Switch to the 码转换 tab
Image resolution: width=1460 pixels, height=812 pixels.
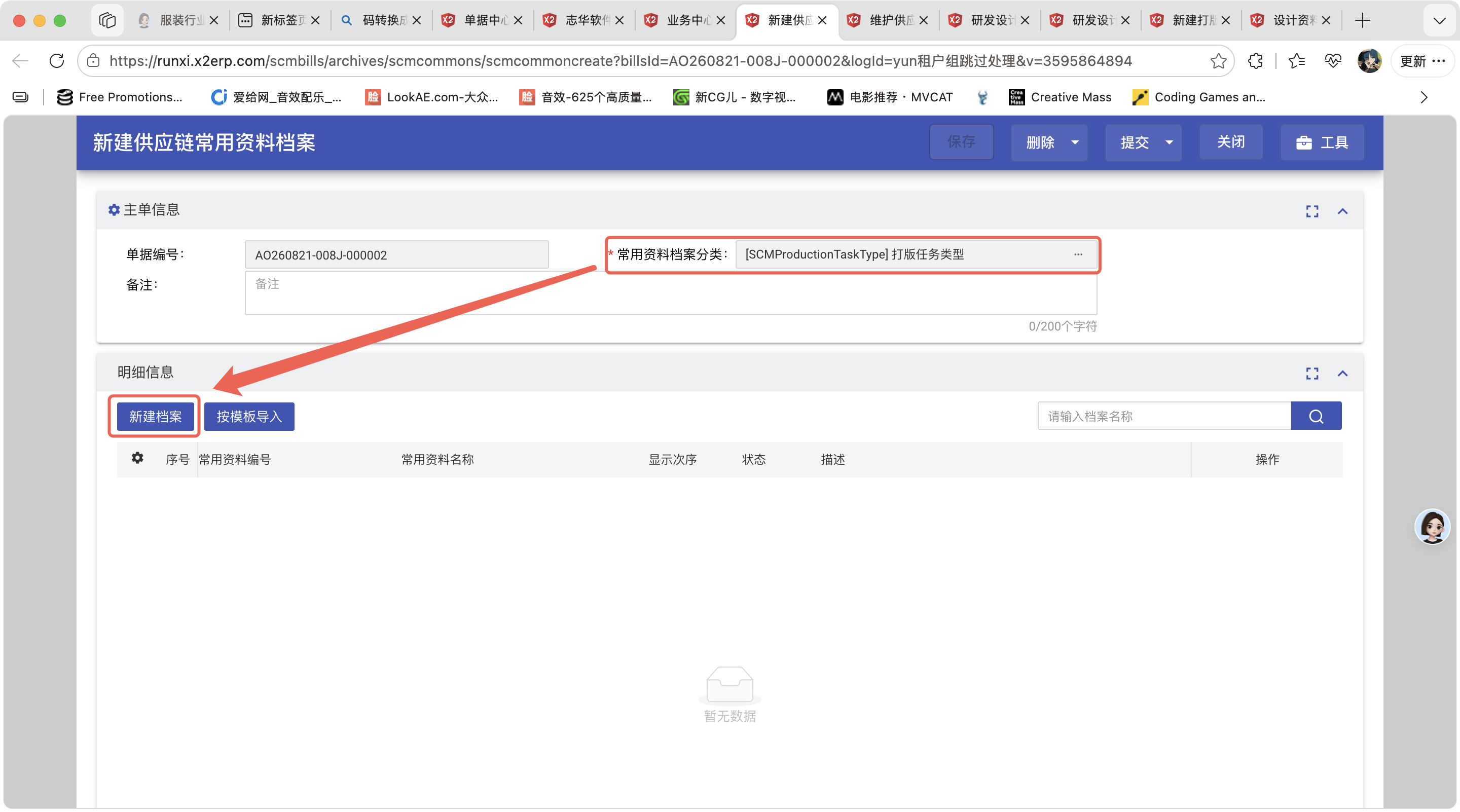click(x=381, y=20)
